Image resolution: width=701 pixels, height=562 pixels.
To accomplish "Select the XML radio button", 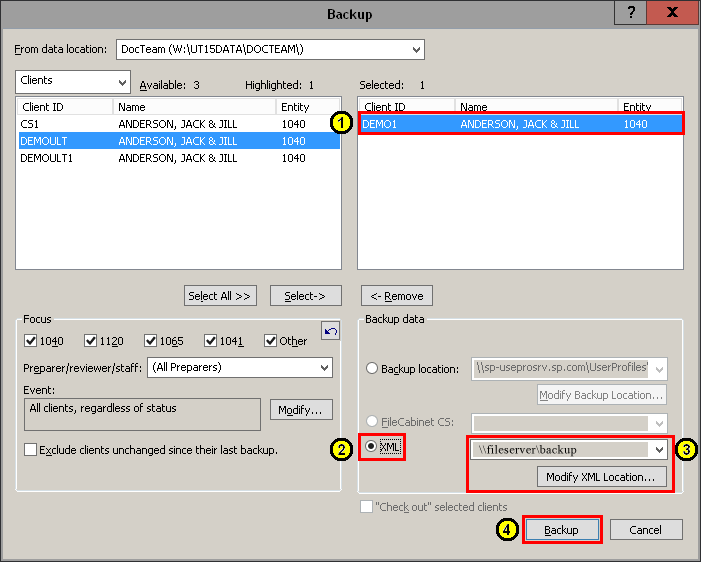I will point(372,448).
